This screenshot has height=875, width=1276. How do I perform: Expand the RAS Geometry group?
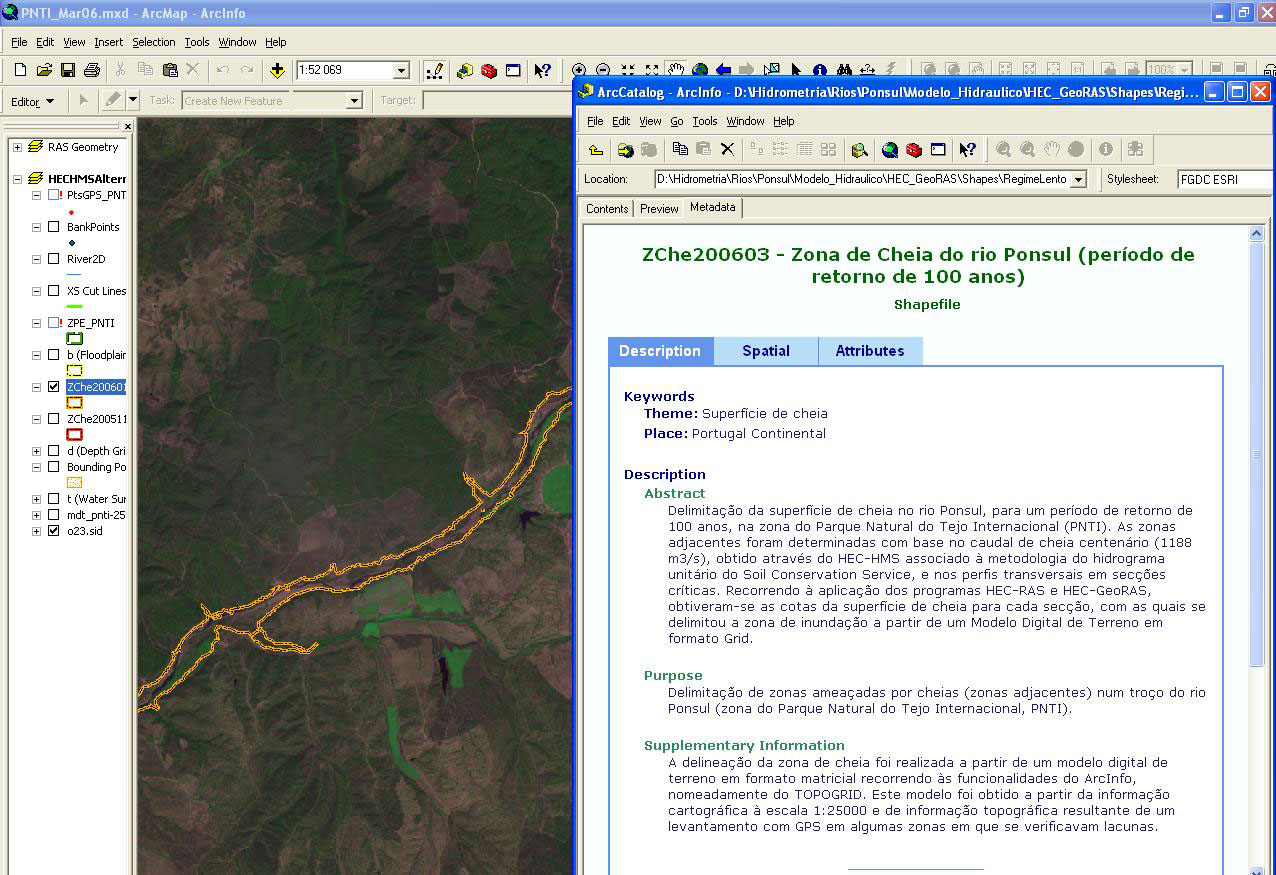17,147
